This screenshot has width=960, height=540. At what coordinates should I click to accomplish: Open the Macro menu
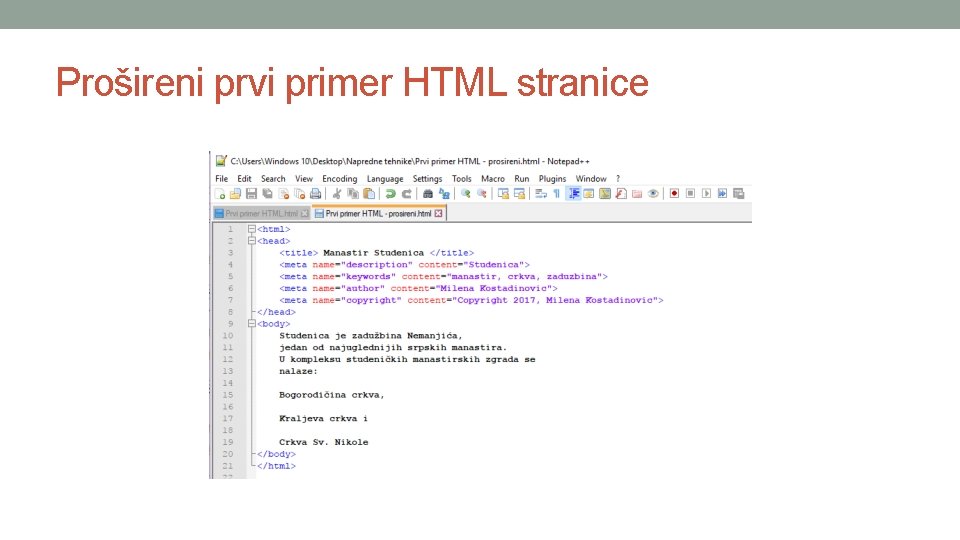(x=493, y=179)
